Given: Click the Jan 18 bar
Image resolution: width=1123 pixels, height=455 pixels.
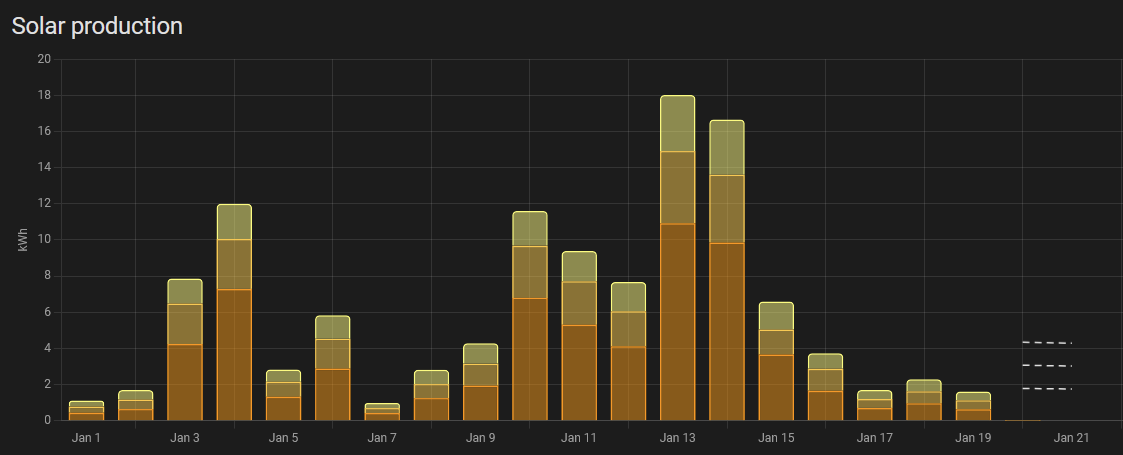Looking at the screenshot, I should coord(924,400).
